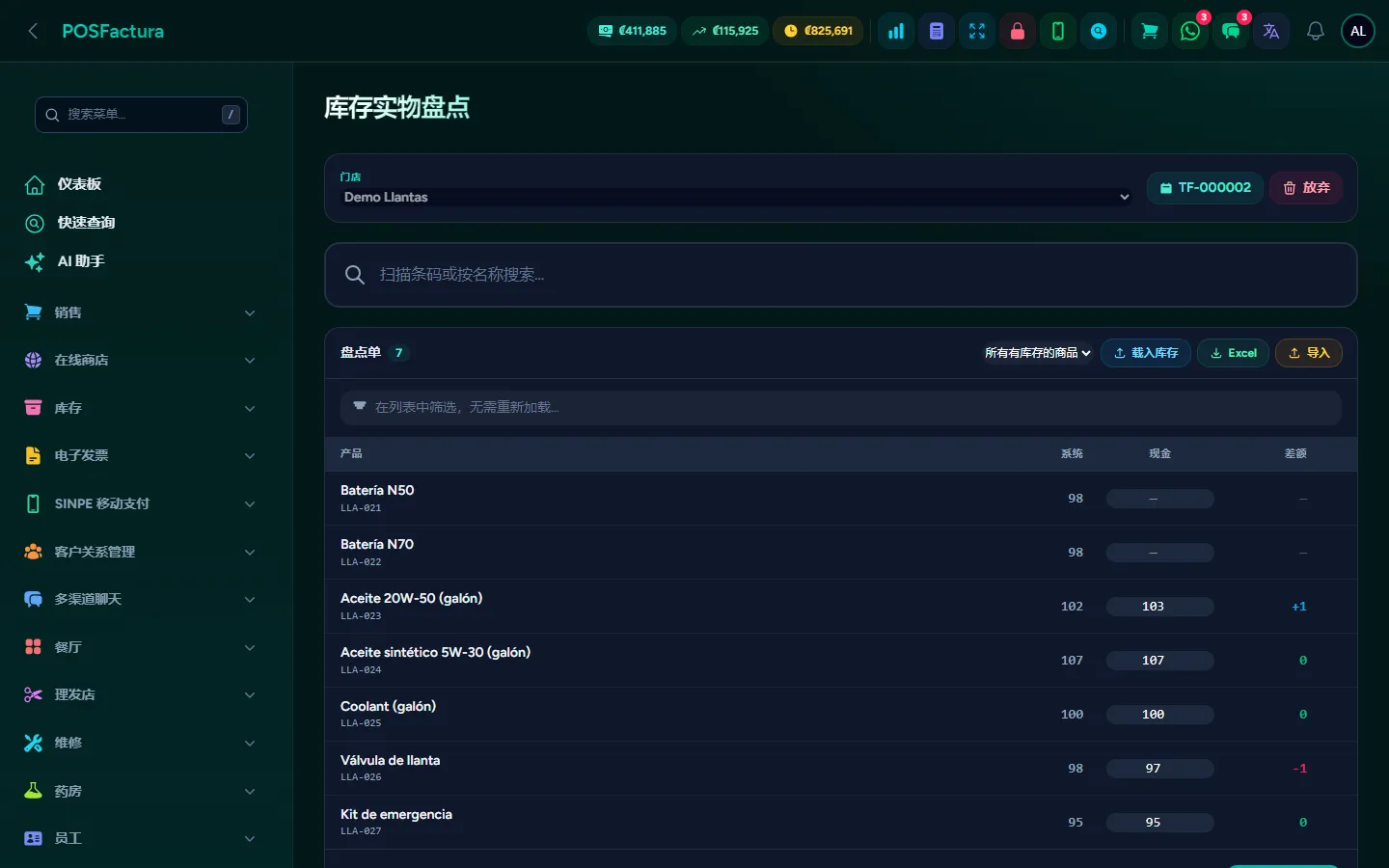This screenshot has height=868, width=1389.
Task: Open the language translation icon
Action: [1271, 31]
